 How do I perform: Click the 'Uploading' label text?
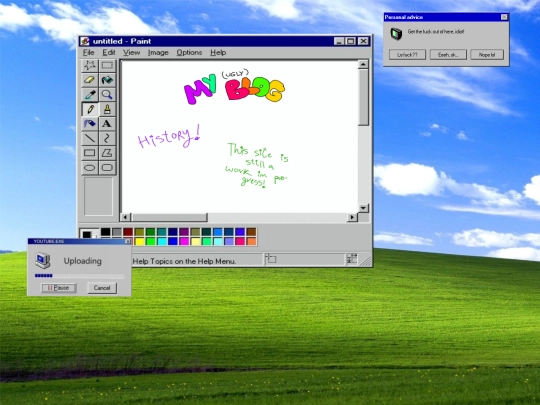(x=83, y=261)
